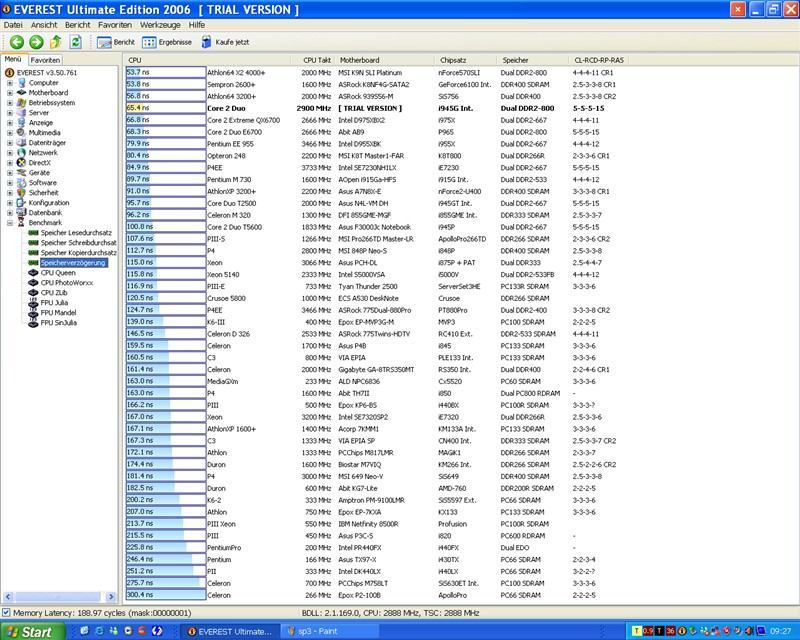Expand the Computer tree node

(10, 83)
